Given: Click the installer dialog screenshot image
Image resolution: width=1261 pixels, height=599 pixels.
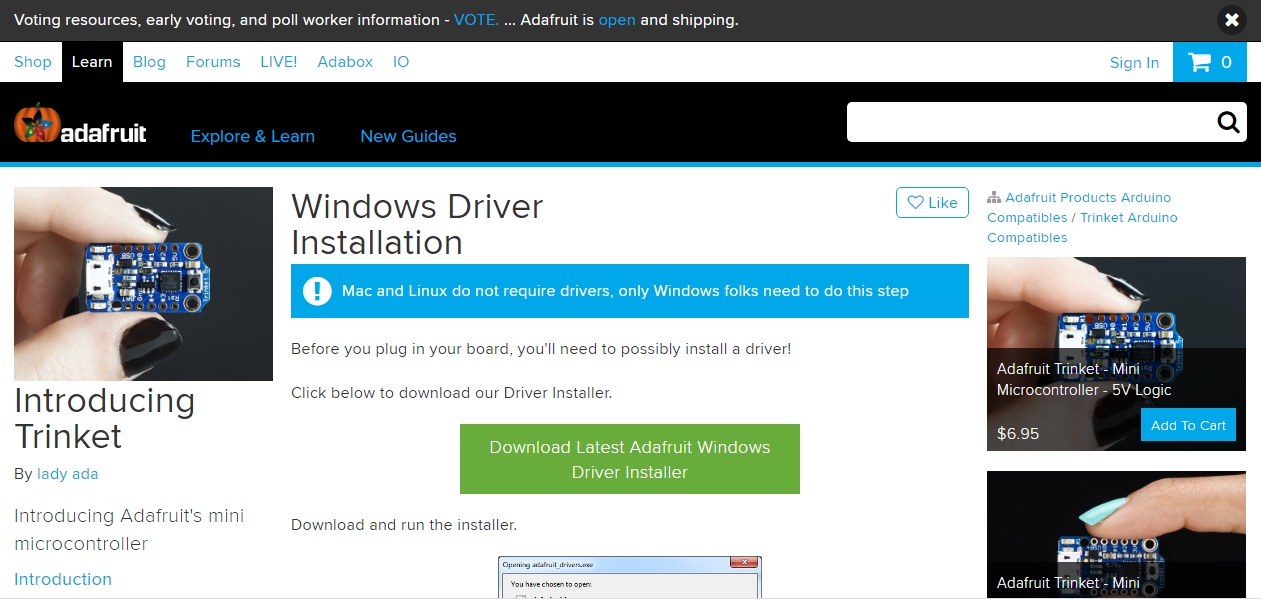Looking at the screenshot, I should pyautogui.click(x=630, y=577).
